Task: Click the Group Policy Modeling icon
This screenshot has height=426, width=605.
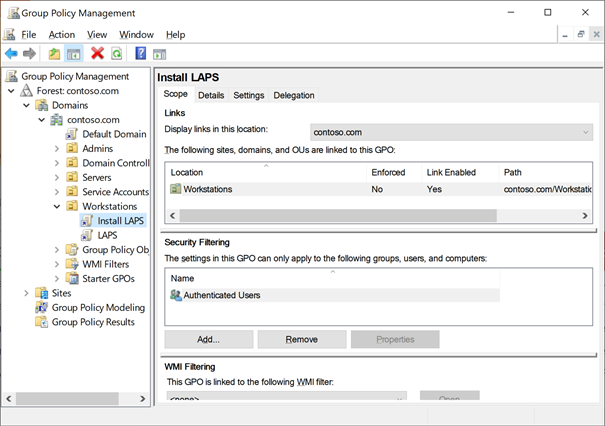Action: (41, 307)
